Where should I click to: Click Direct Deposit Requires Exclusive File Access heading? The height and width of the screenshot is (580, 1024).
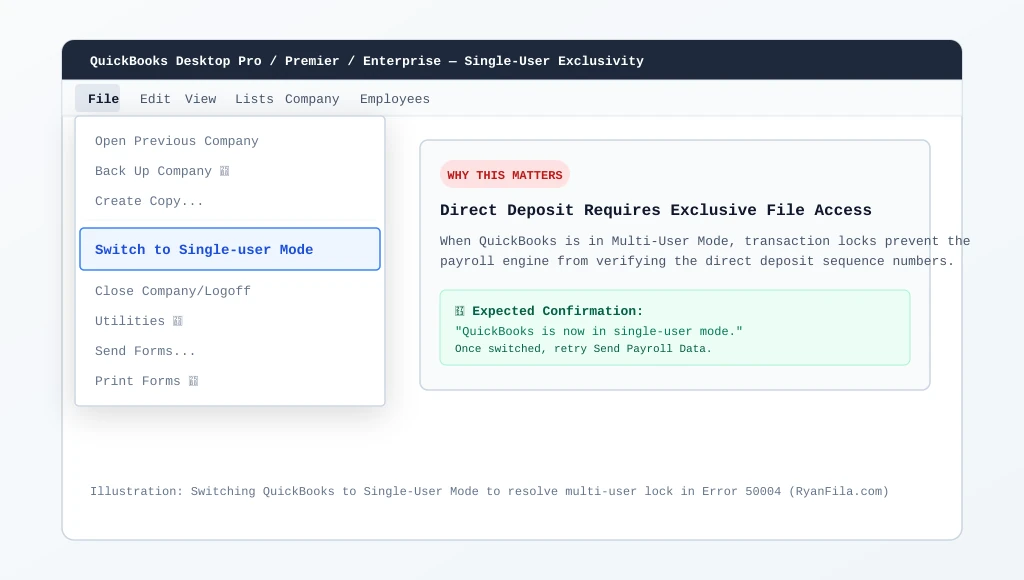point(656,210)
